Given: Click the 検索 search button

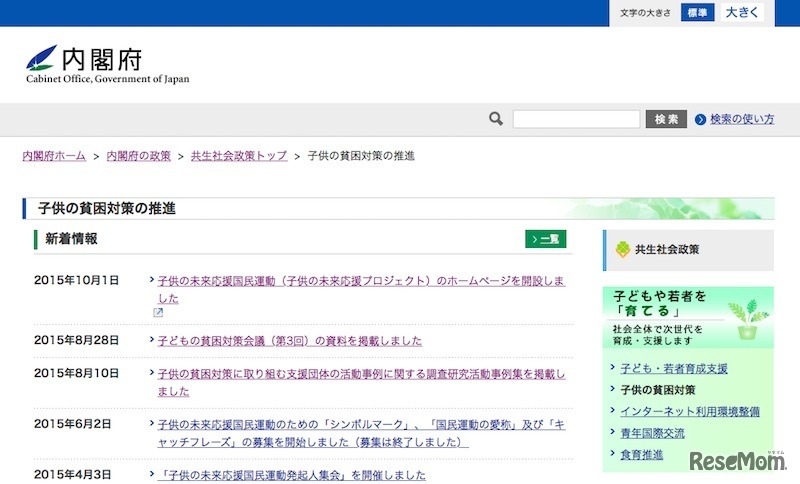Looking at the screenshot, I should pos(666,119).
